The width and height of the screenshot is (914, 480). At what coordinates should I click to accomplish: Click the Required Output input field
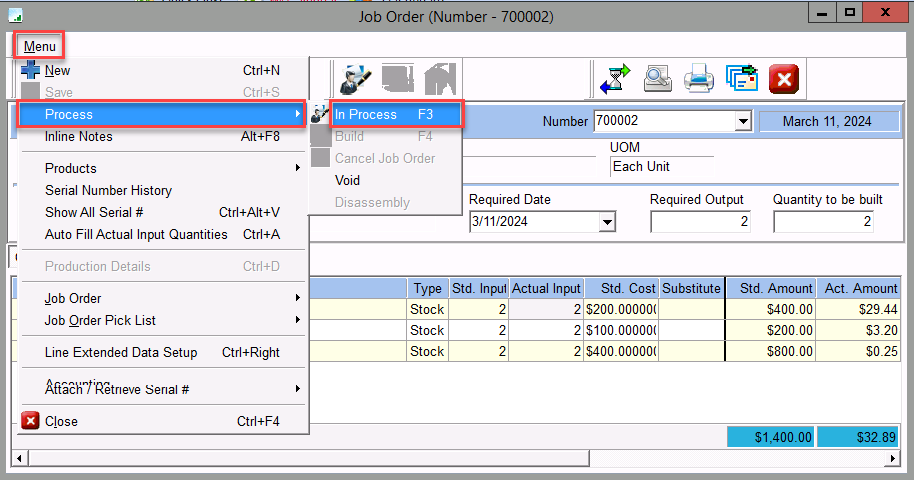click(x=700, y=222)
